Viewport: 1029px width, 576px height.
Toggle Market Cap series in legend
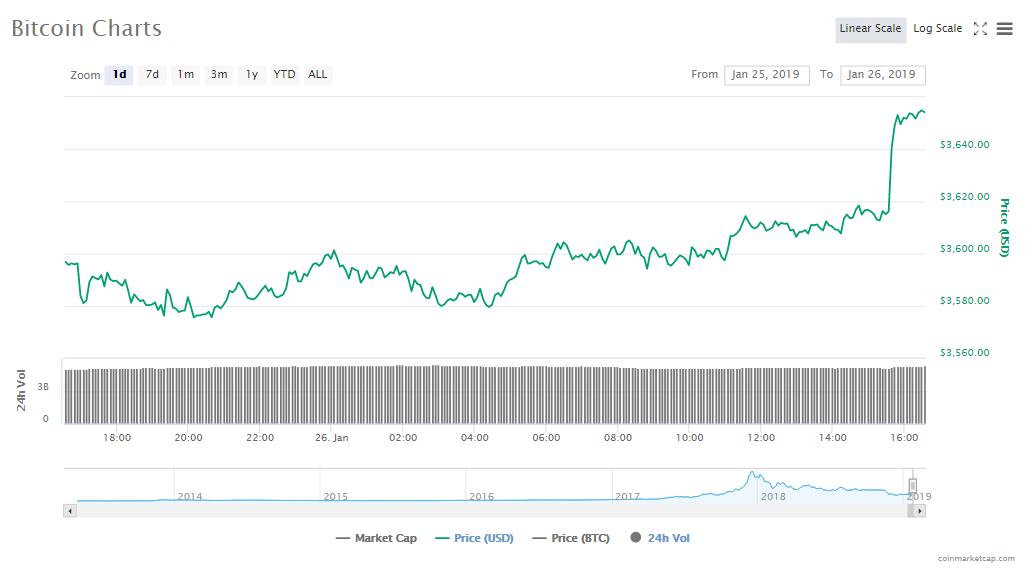pyautogui.click(x=376, y=538)
